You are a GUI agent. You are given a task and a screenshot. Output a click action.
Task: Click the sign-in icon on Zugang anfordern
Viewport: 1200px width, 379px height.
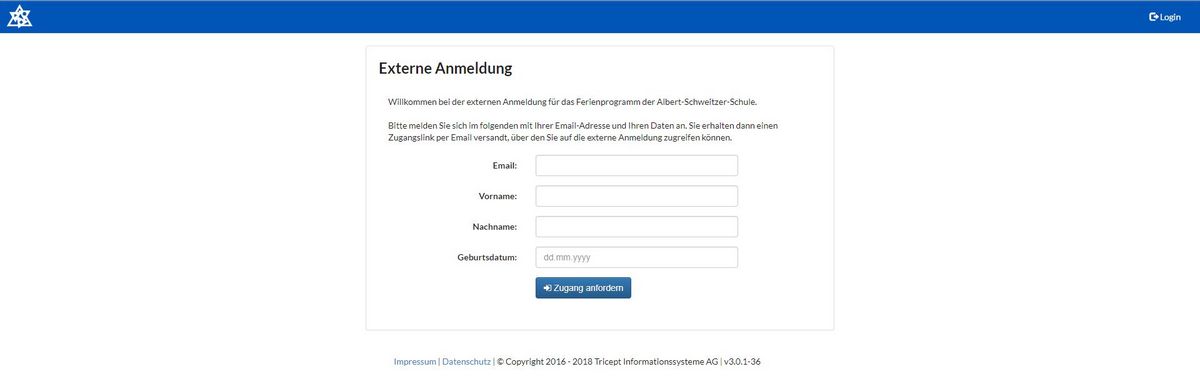point(547,288)
